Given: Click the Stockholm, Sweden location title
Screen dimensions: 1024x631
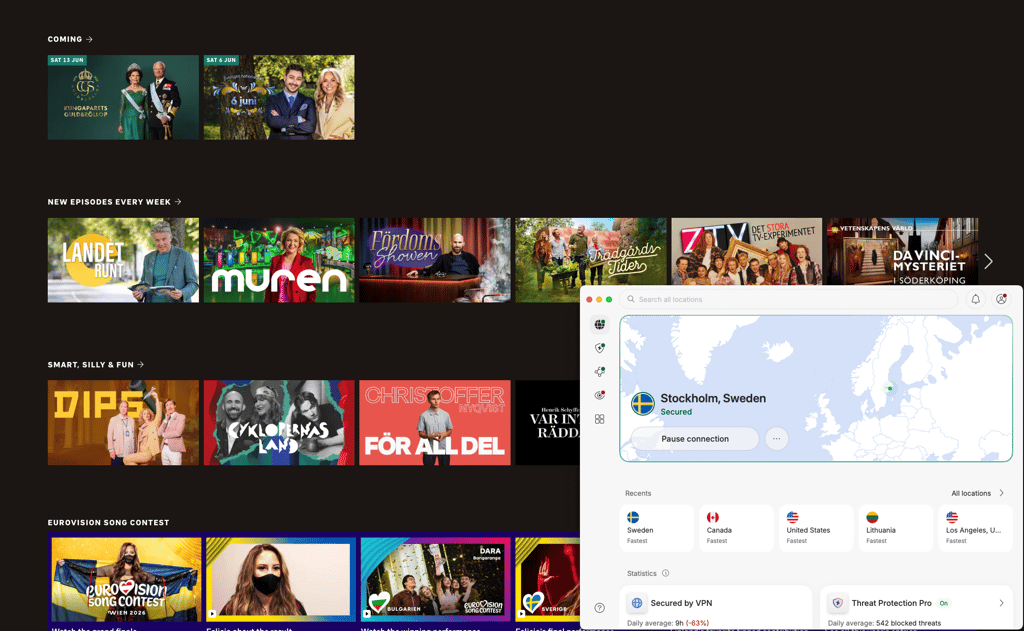Looking at the screenshot, I should (713, 398).
